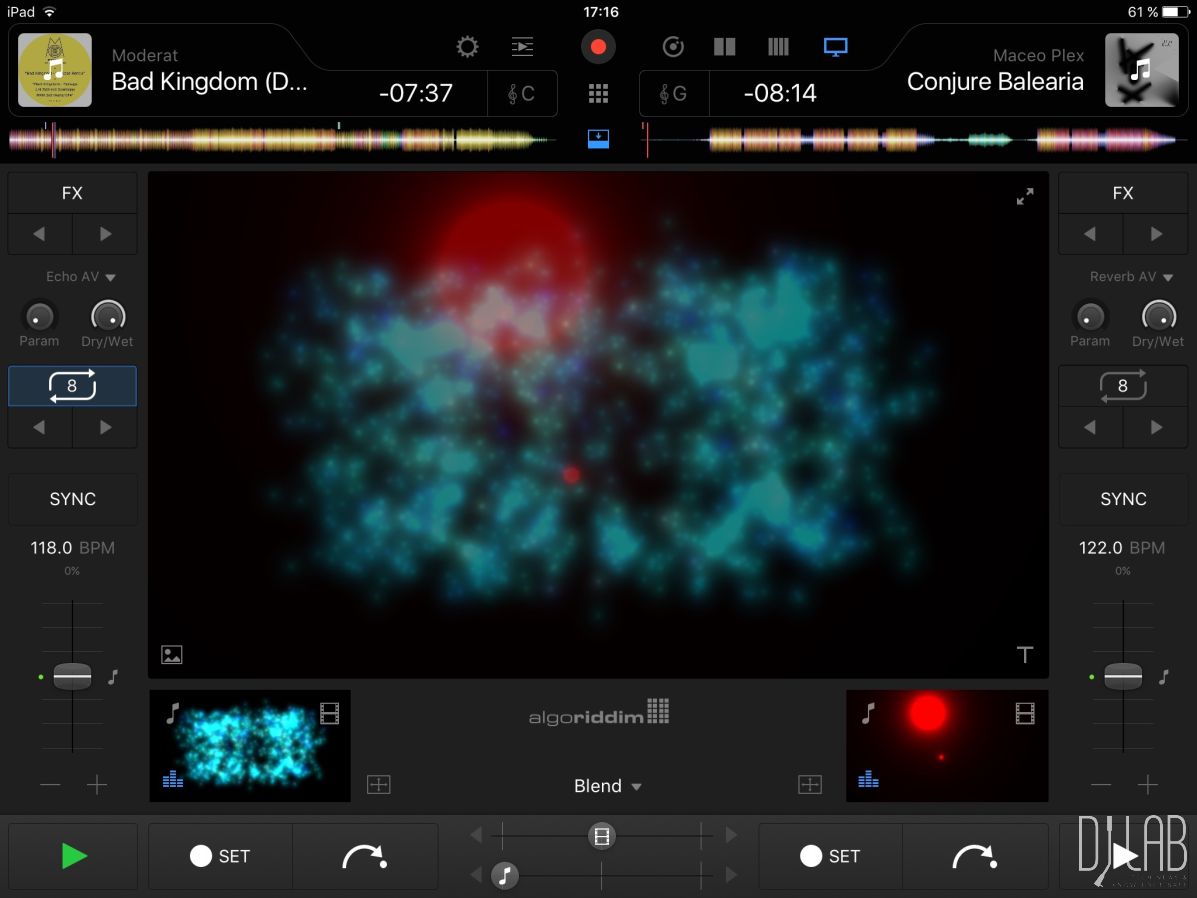Select the red visual thumbnail on right deck
The image size is (1197, 898).
946,745
